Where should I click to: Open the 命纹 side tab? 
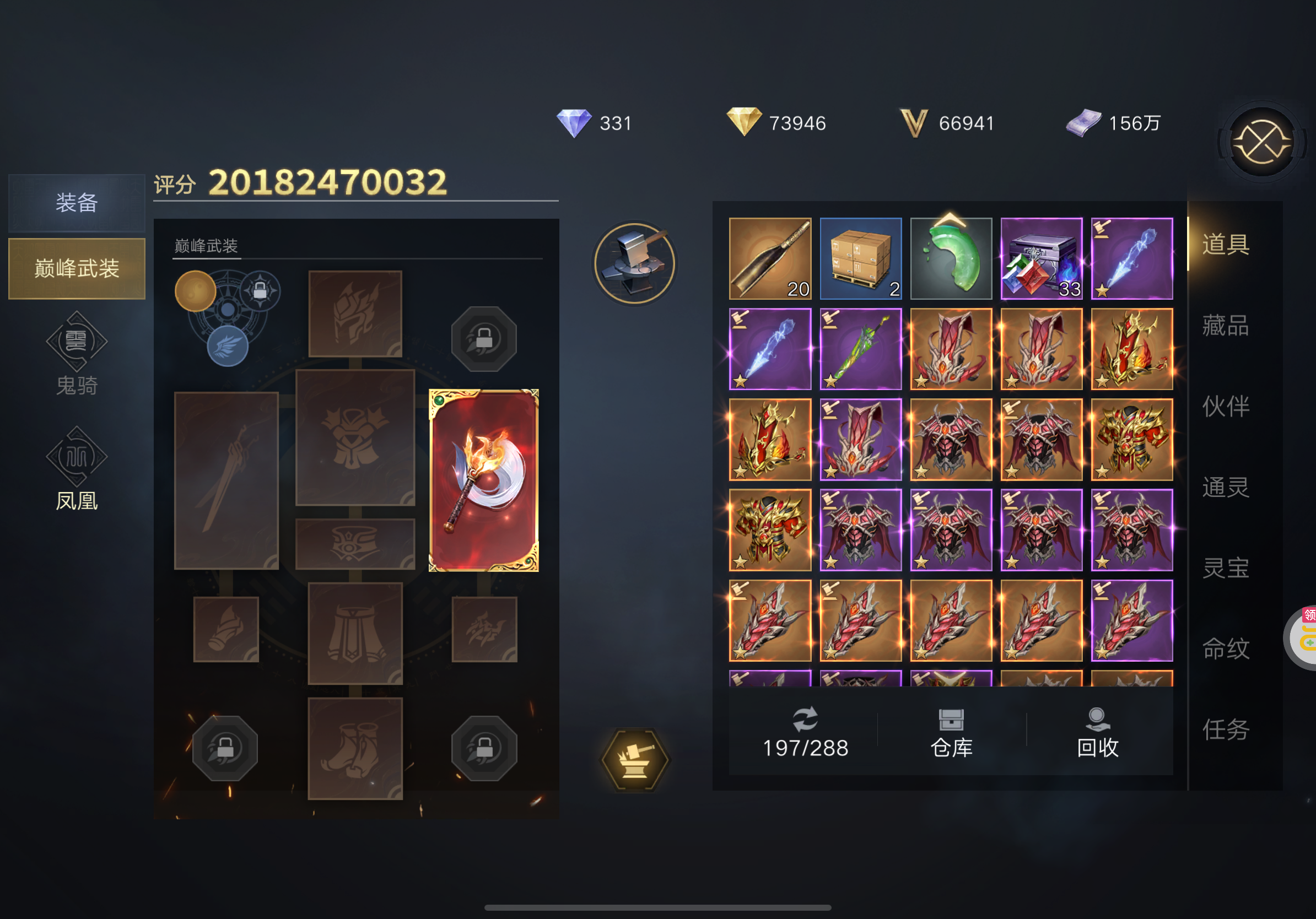(1226, 648)
